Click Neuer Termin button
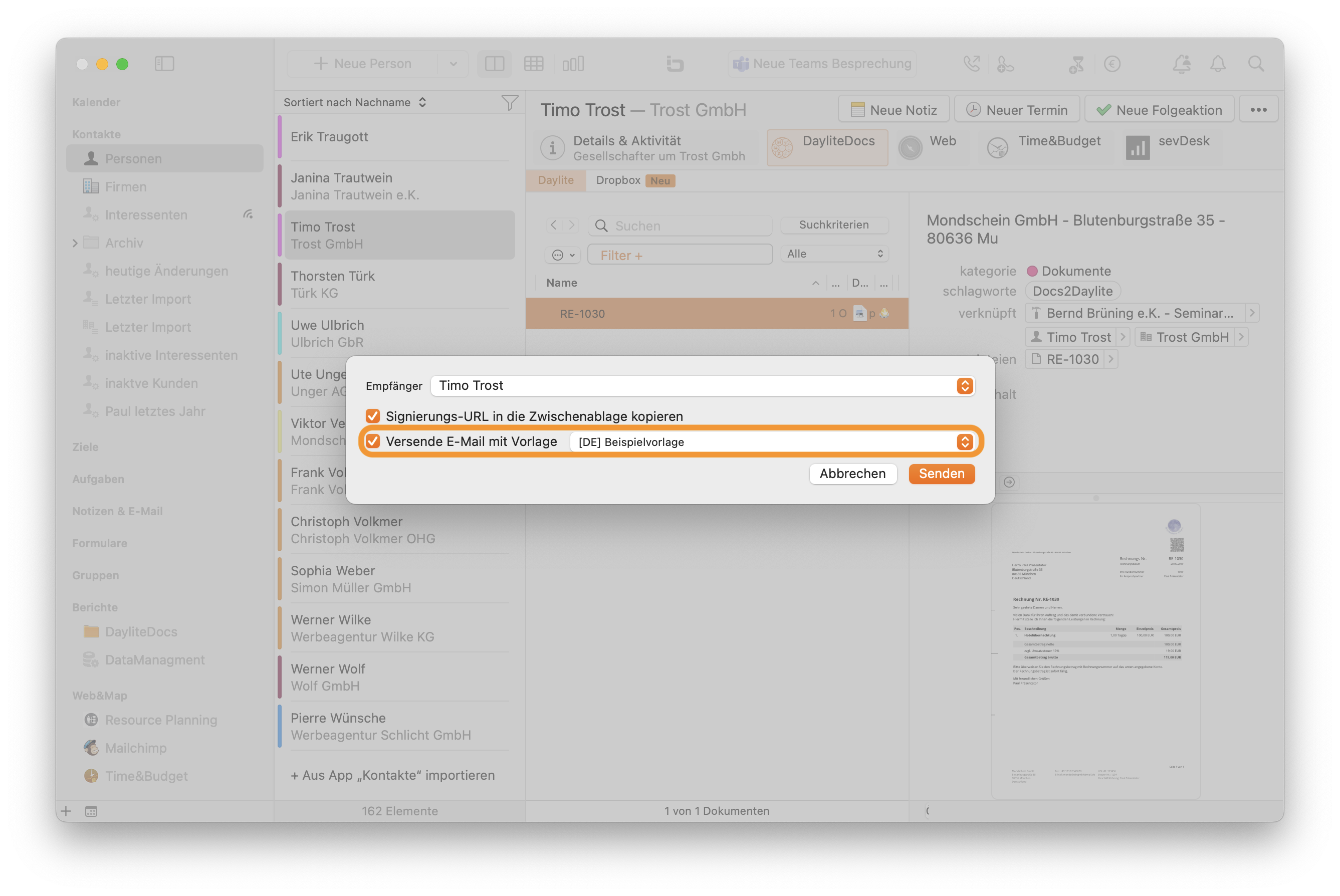This screenshot has height=896, width=1340. (1017, 110)
